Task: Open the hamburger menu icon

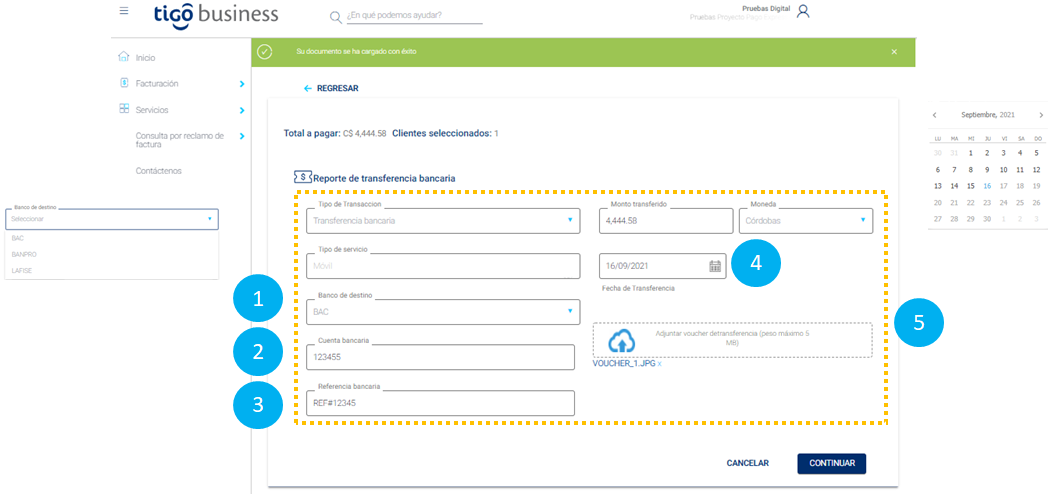Action: coord(124,11)
